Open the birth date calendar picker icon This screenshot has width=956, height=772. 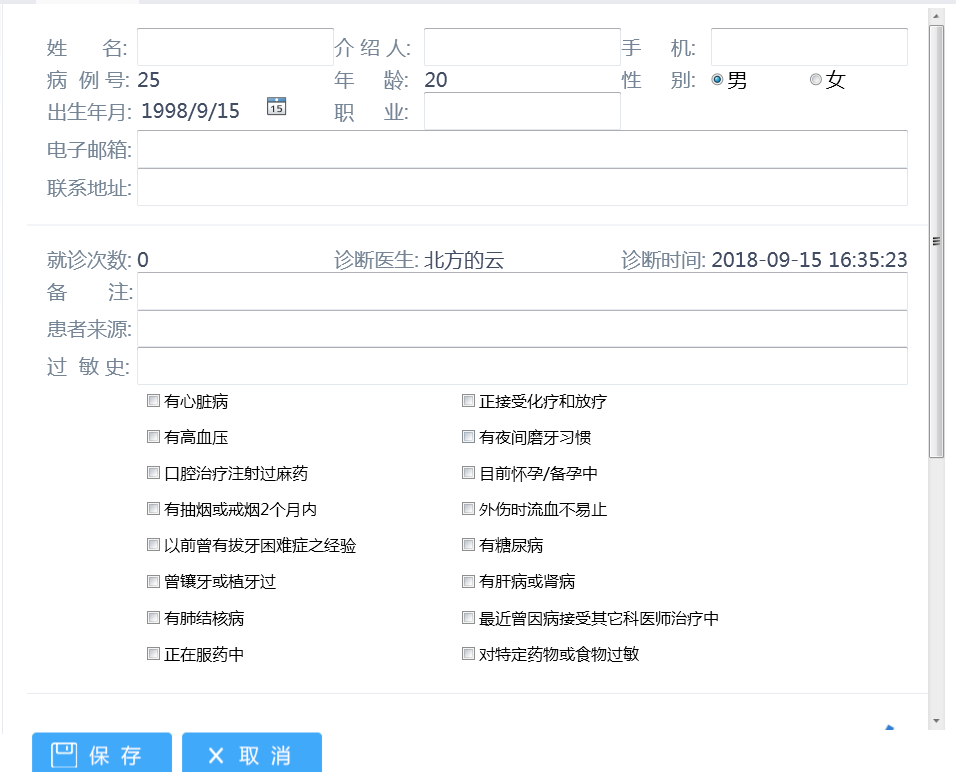tap(276, 107)
